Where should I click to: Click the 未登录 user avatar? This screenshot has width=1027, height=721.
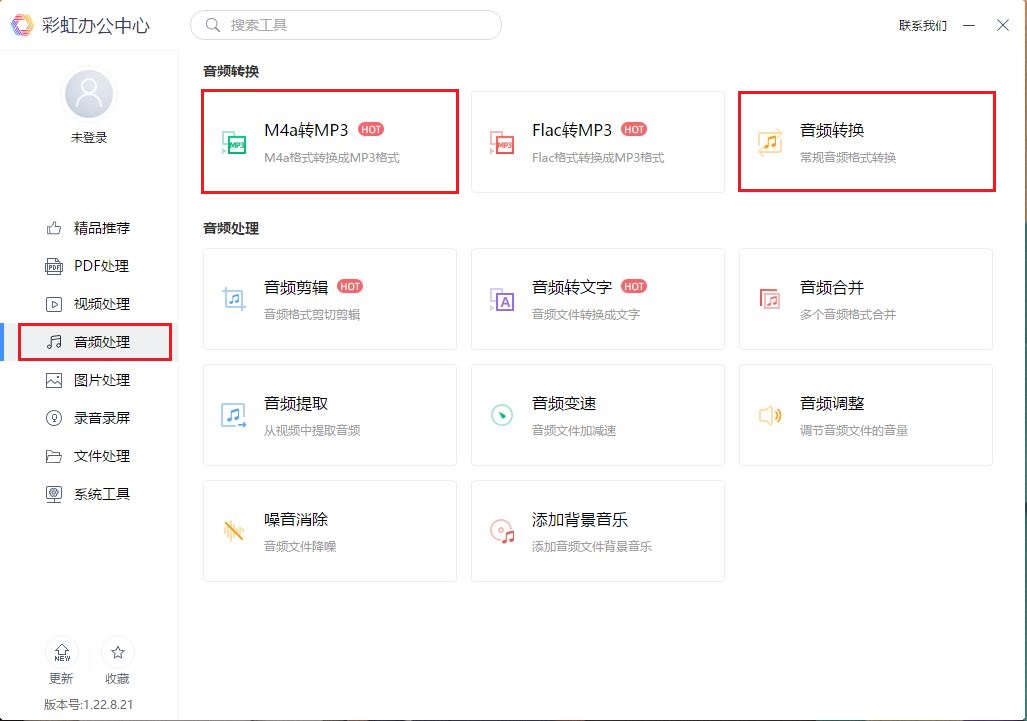89,95
